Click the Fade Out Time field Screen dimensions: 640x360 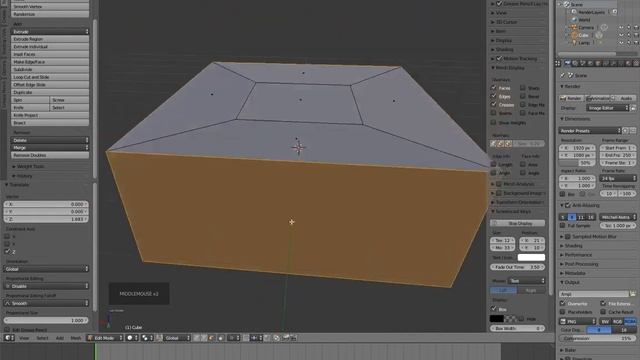point(517,267)
